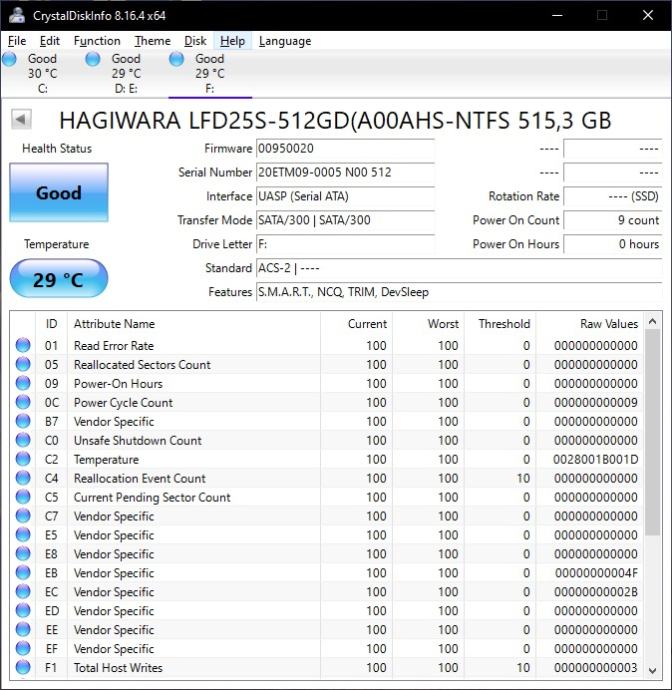Switch to the F: disk tab
672x690 pixels.
point(209,73)
